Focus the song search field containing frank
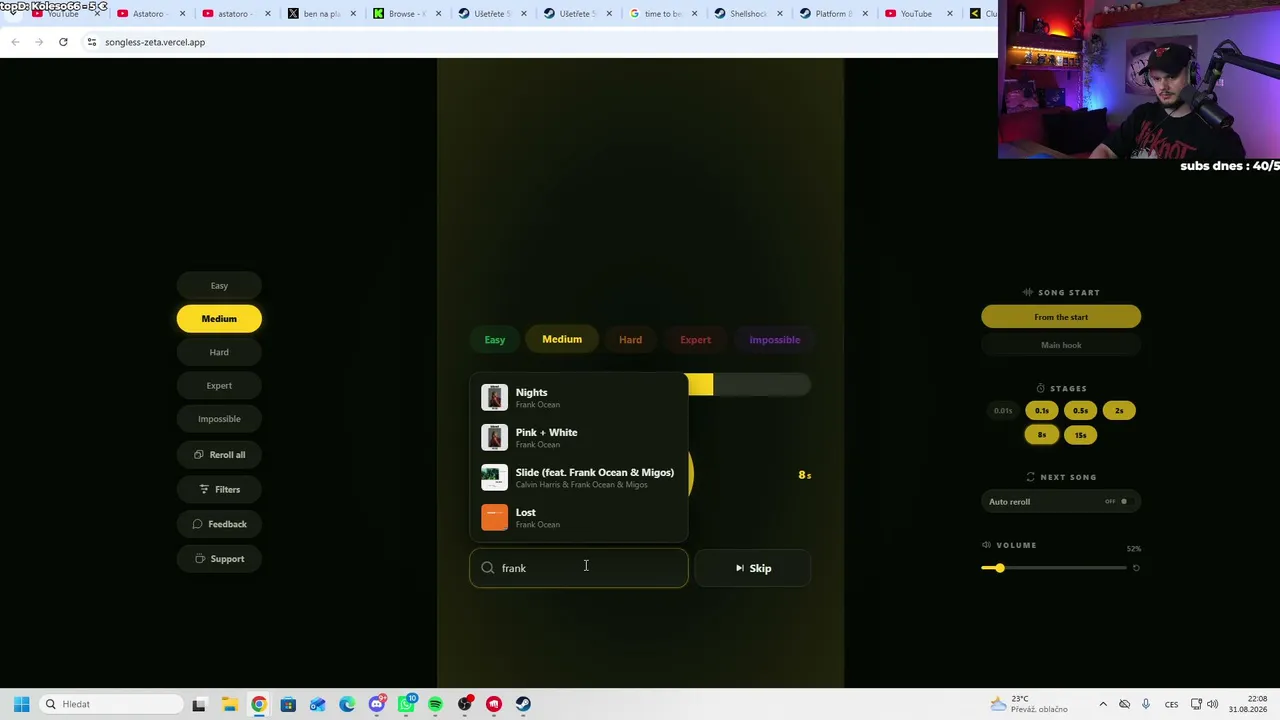The image size is (1280, 720). tap(579, 568)
